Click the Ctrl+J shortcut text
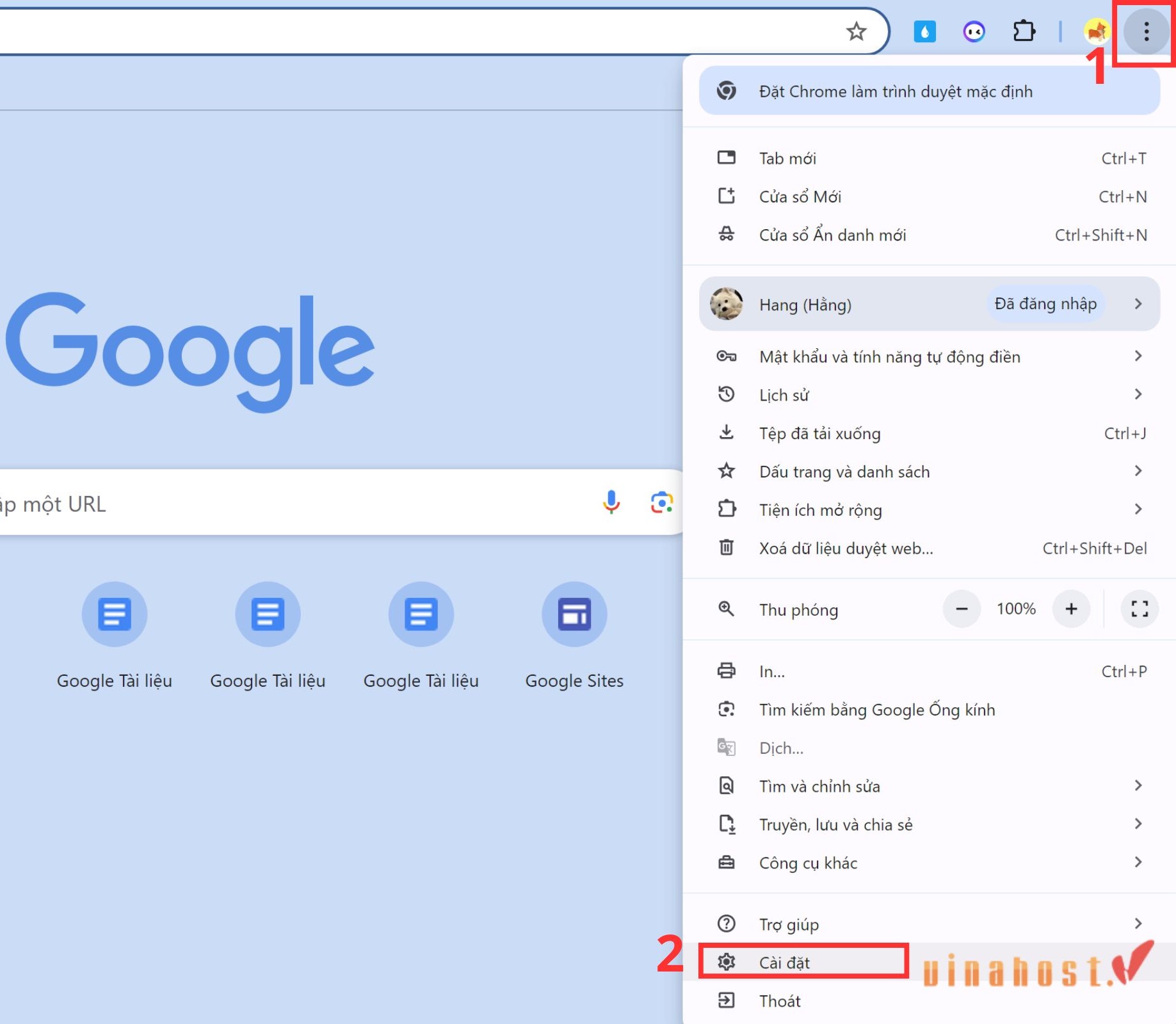The image size is (1176, 1024). [1125, 433]
